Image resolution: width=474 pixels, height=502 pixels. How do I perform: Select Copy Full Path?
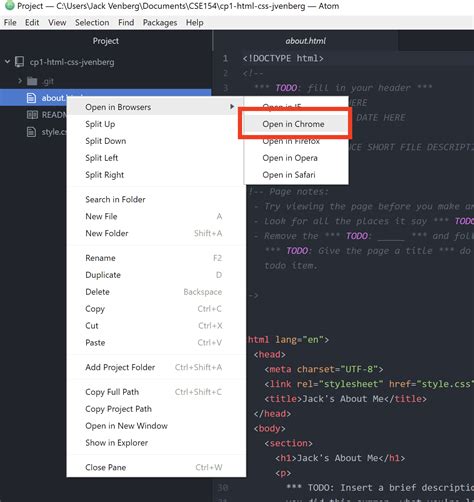[x=156, y=392]
